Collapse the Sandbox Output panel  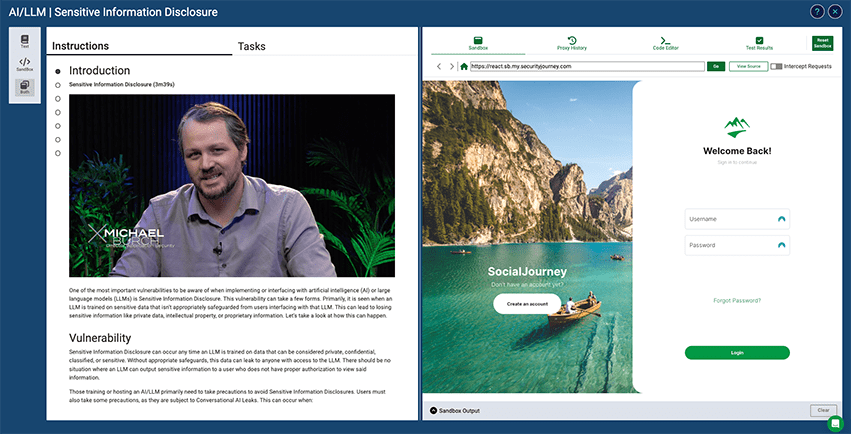[x=434, y=411]
